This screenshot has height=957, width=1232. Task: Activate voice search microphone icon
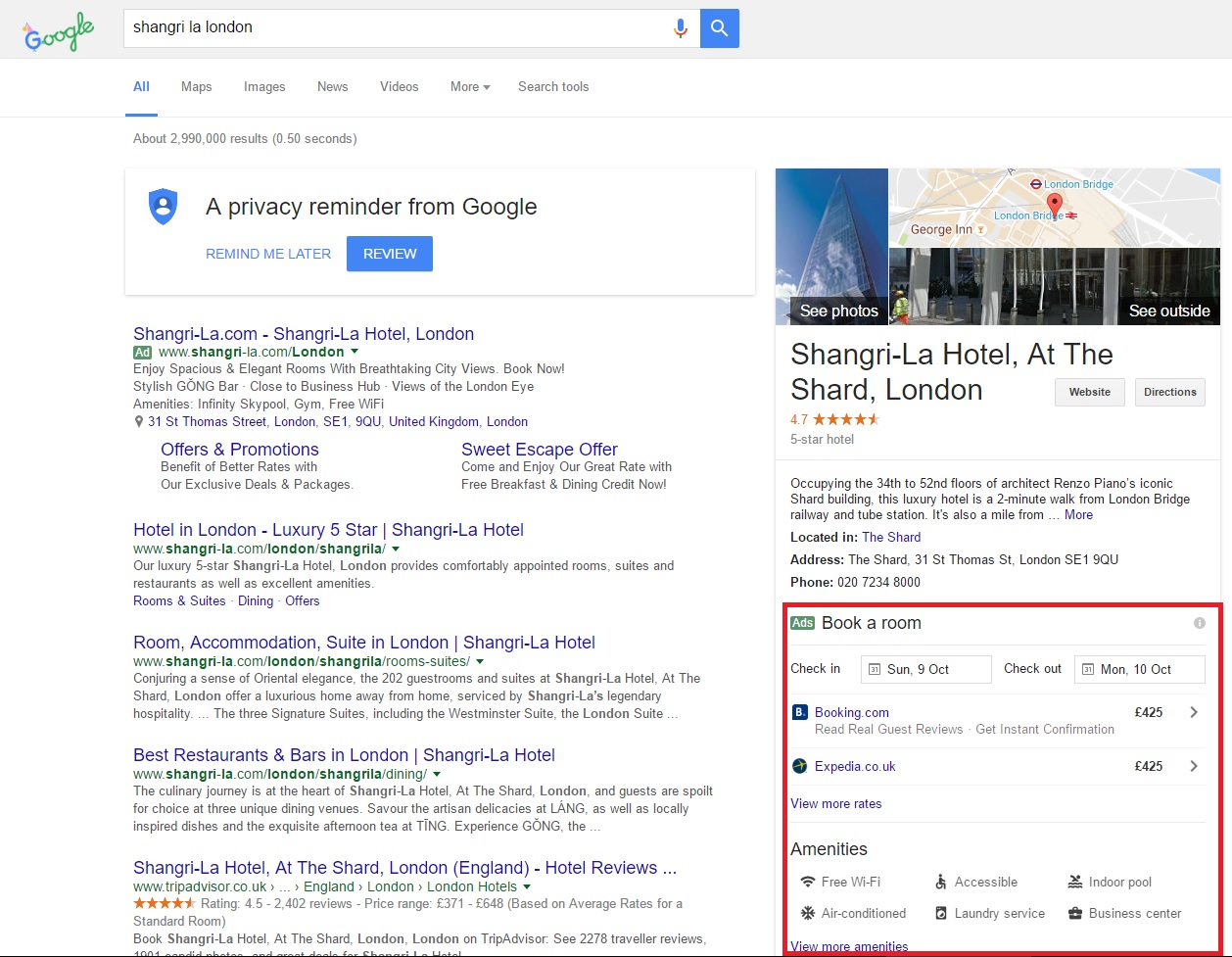pos(681,28)
